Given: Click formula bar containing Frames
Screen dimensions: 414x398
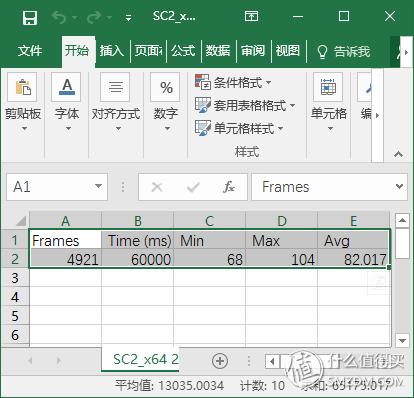Looking at the screenshot, I should pyautogui.click(x=323, y=187).
